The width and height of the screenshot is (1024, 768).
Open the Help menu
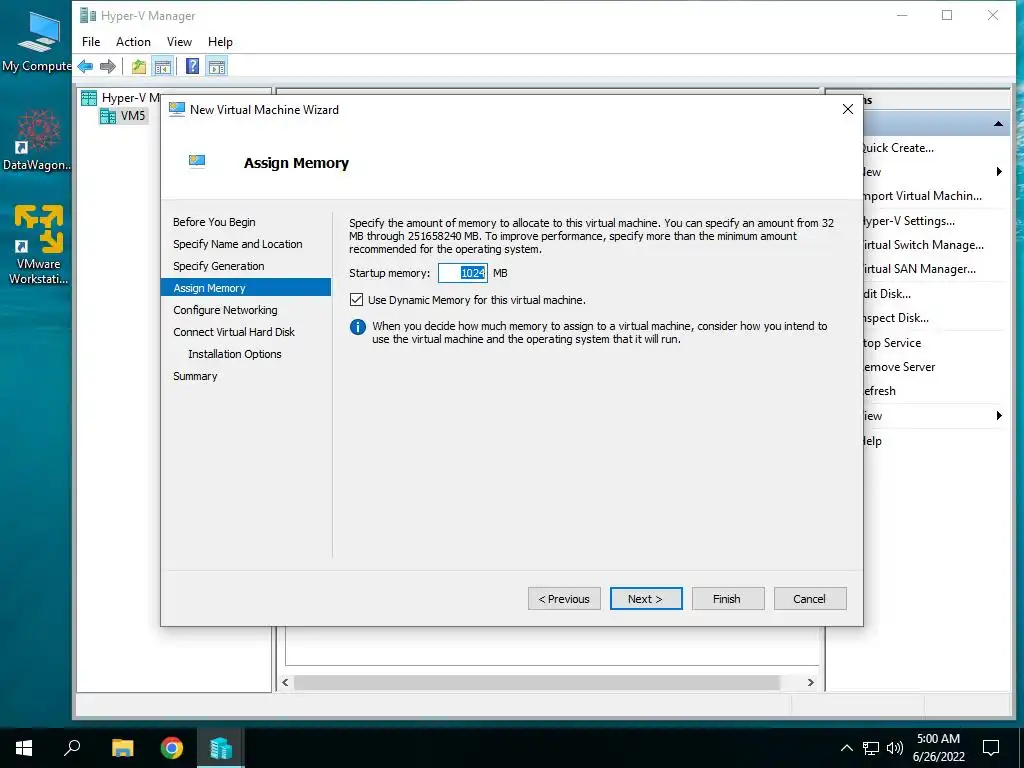pyautogui.click(x=220, y=42)
